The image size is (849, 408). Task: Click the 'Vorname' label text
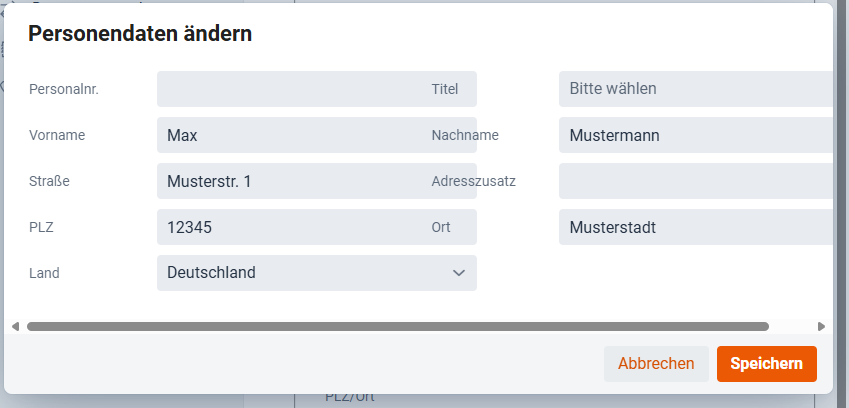coord(57,135)
